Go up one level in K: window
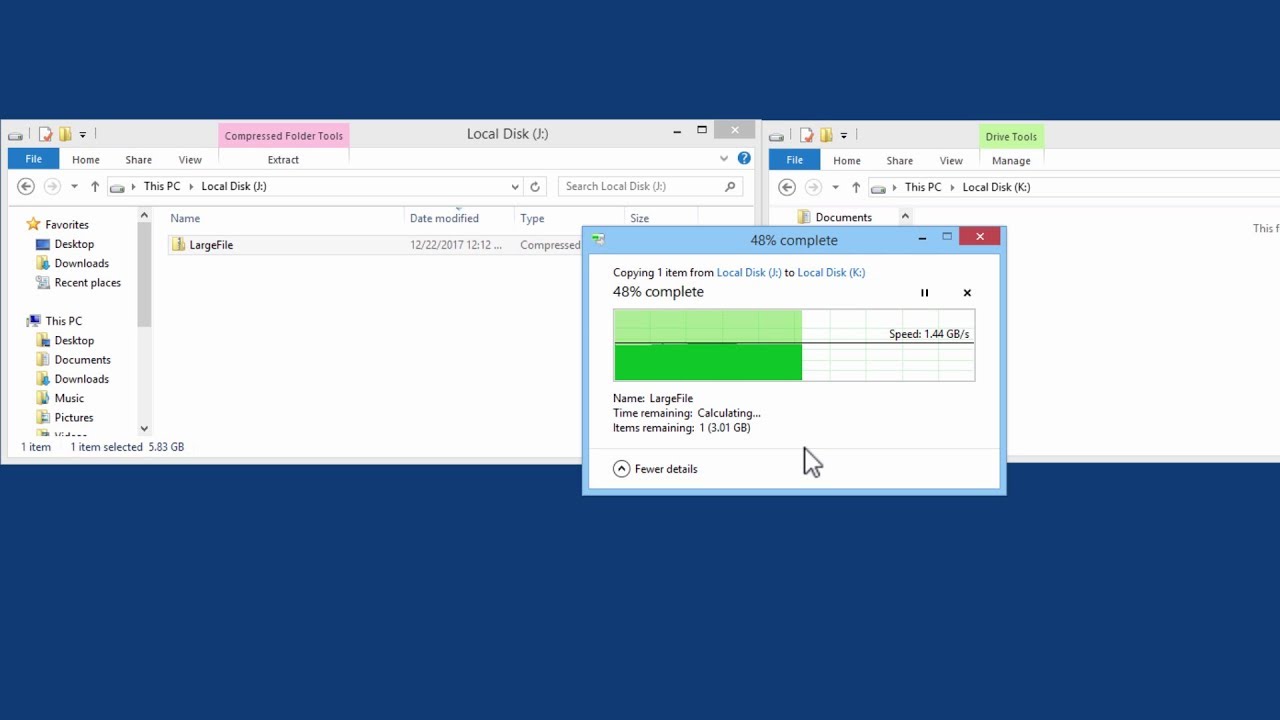Screen dimensions: 1280x720 pos(856,187)
